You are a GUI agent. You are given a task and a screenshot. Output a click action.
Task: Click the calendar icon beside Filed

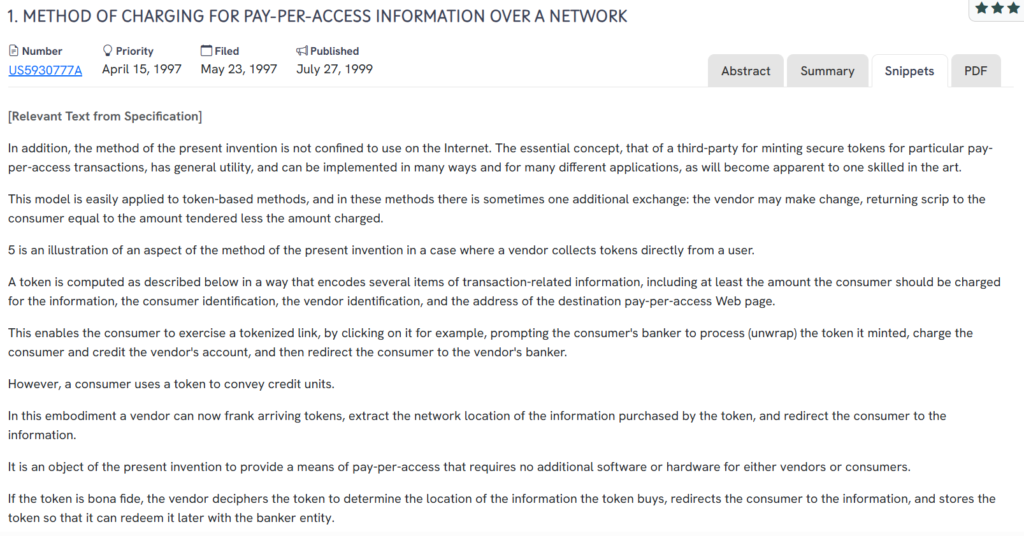(x=206, y=51)
